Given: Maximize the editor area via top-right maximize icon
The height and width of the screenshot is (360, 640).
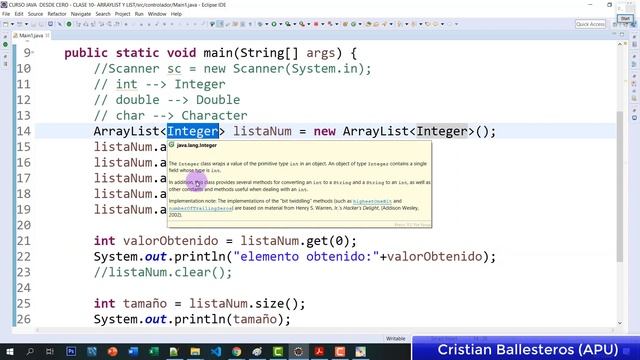Looking at the screenshot, I should pyautogui.click(x=622, y=34).
